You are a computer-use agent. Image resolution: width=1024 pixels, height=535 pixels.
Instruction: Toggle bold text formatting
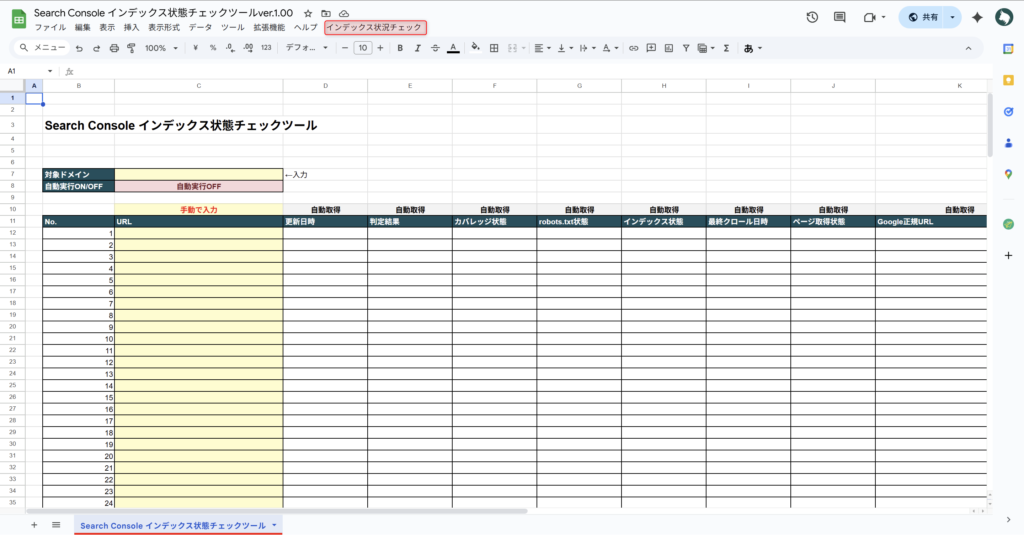click(400, 48)
